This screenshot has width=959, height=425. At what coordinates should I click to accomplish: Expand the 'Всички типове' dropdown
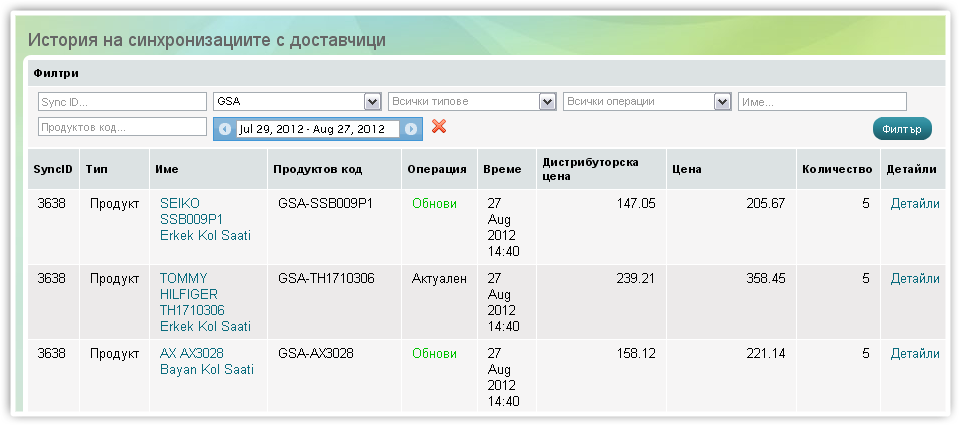471,102
